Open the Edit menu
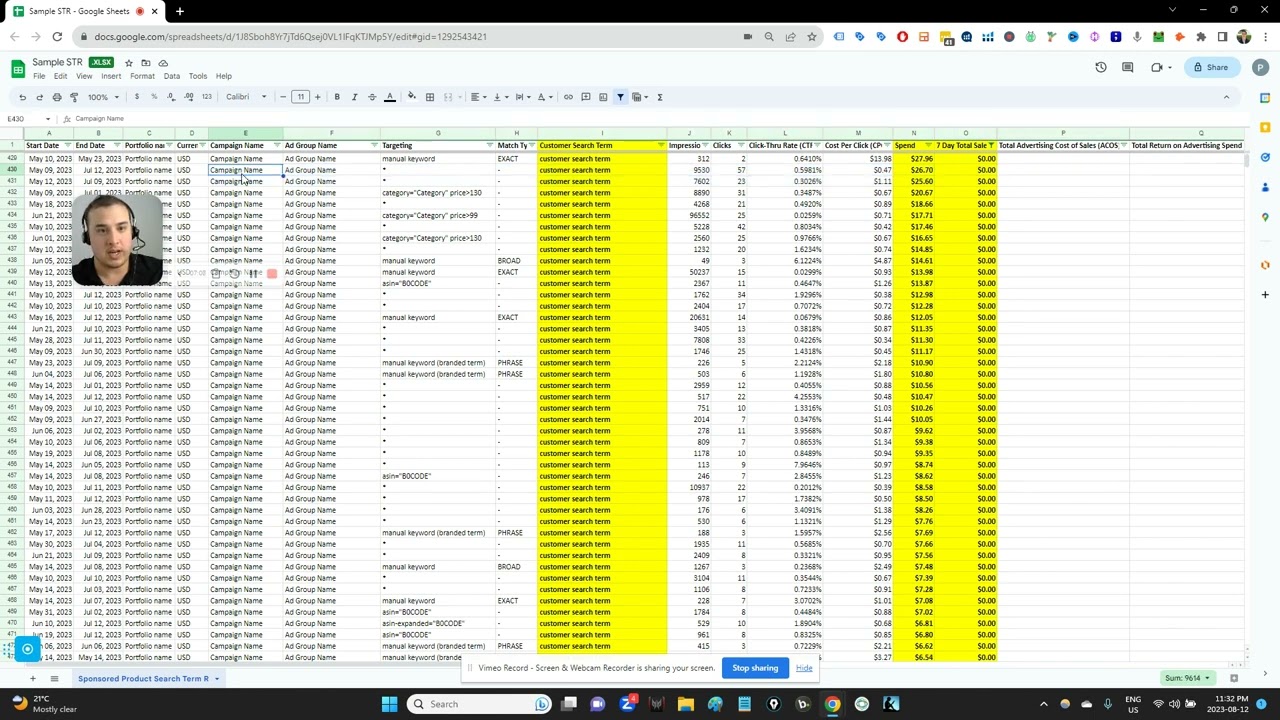 [60, 76]
